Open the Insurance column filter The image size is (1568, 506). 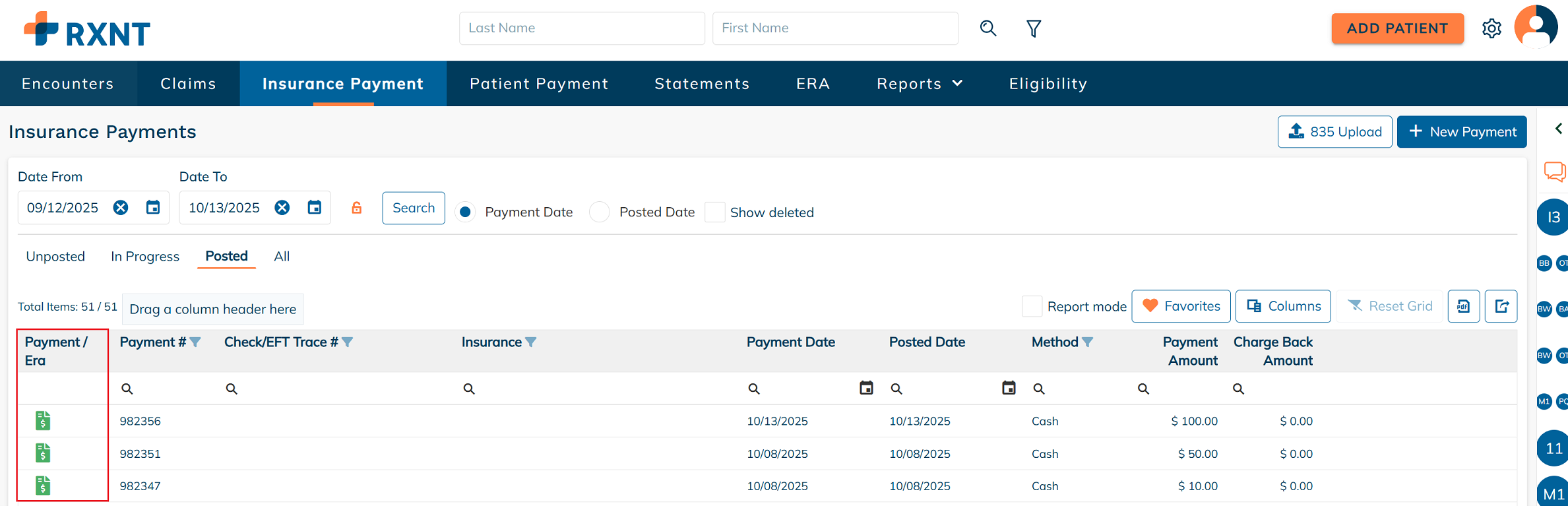pyautogui.click(x=531, y=342)
